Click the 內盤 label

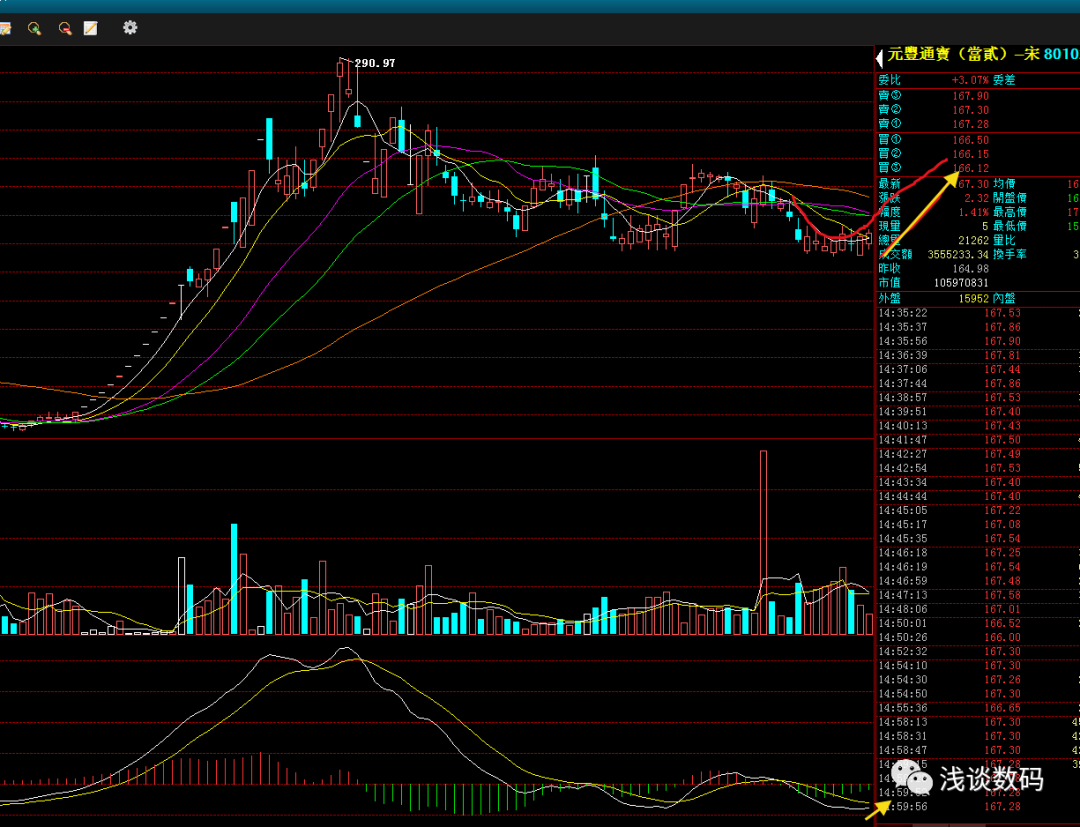tap(1004, 299)
